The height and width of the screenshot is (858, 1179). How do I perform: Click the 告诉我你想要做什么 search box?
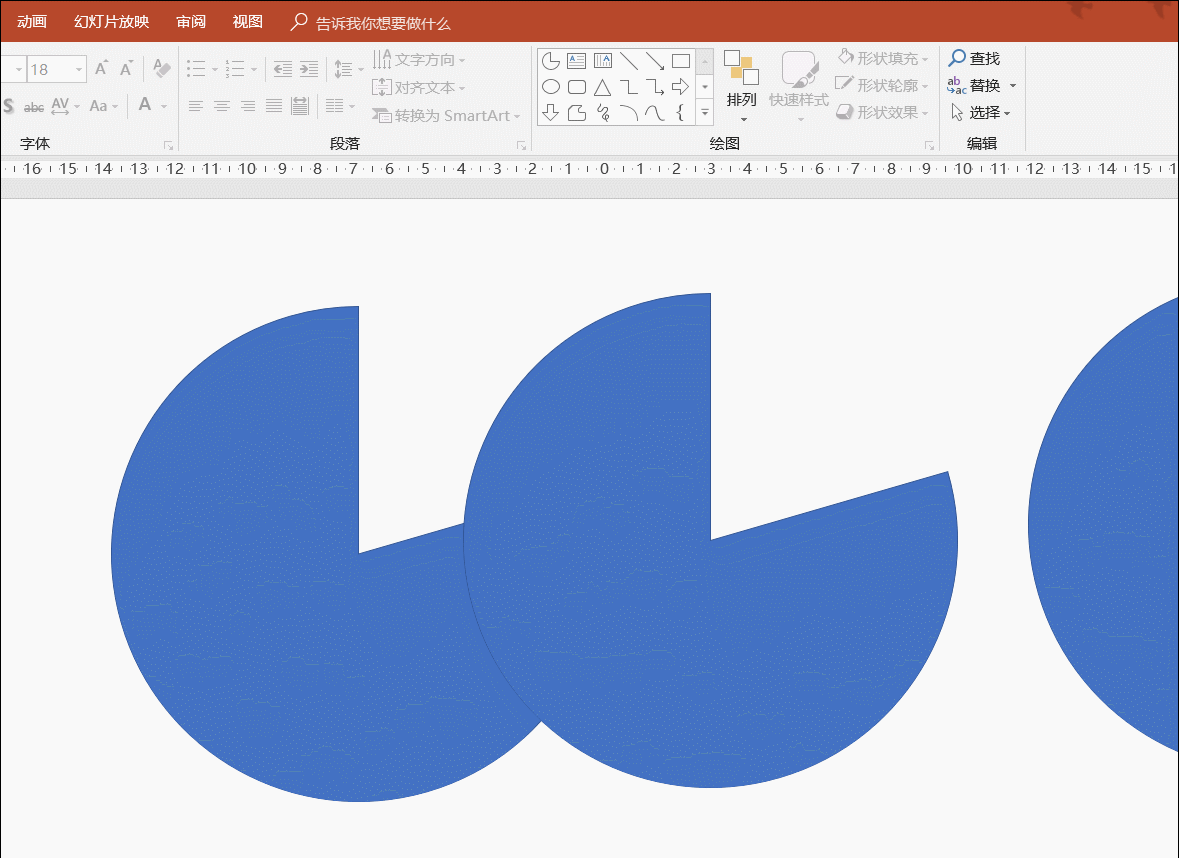[382, 23]
